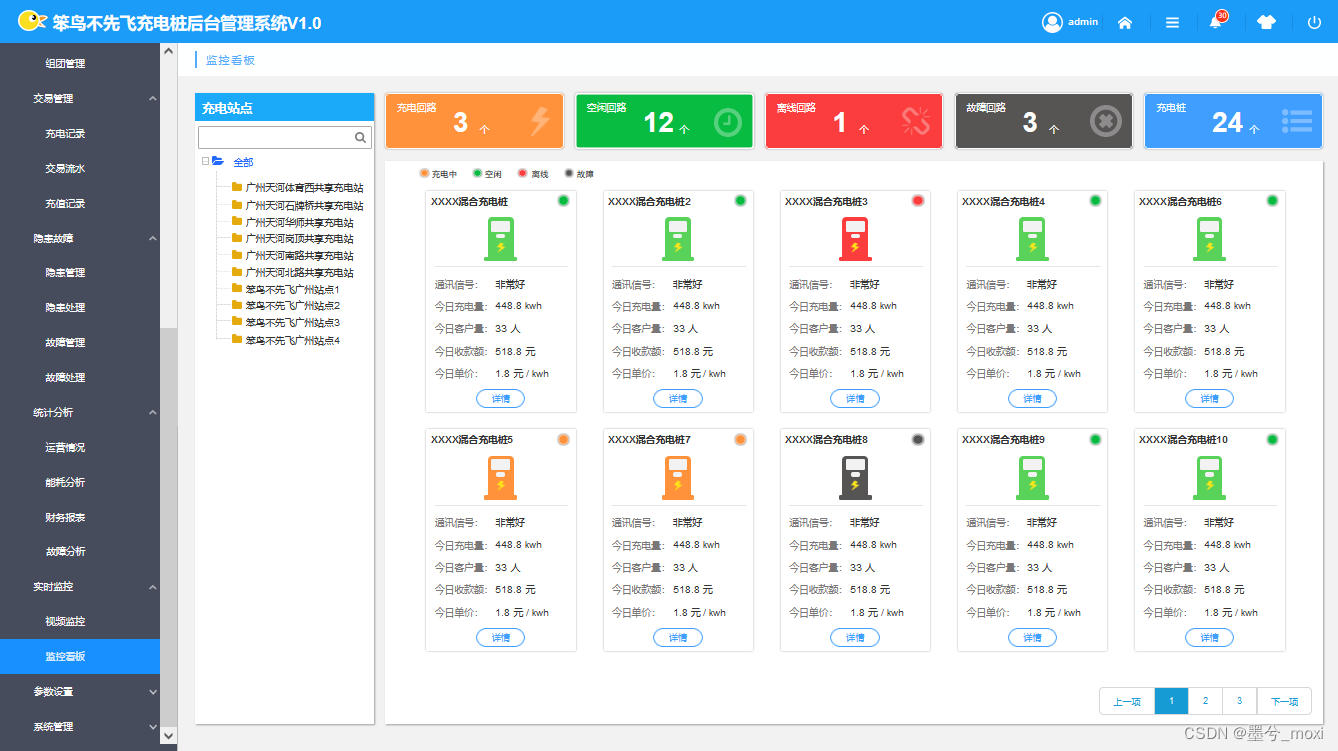
Task: Open notifications bell icon
Action: tap(1216, 22)
